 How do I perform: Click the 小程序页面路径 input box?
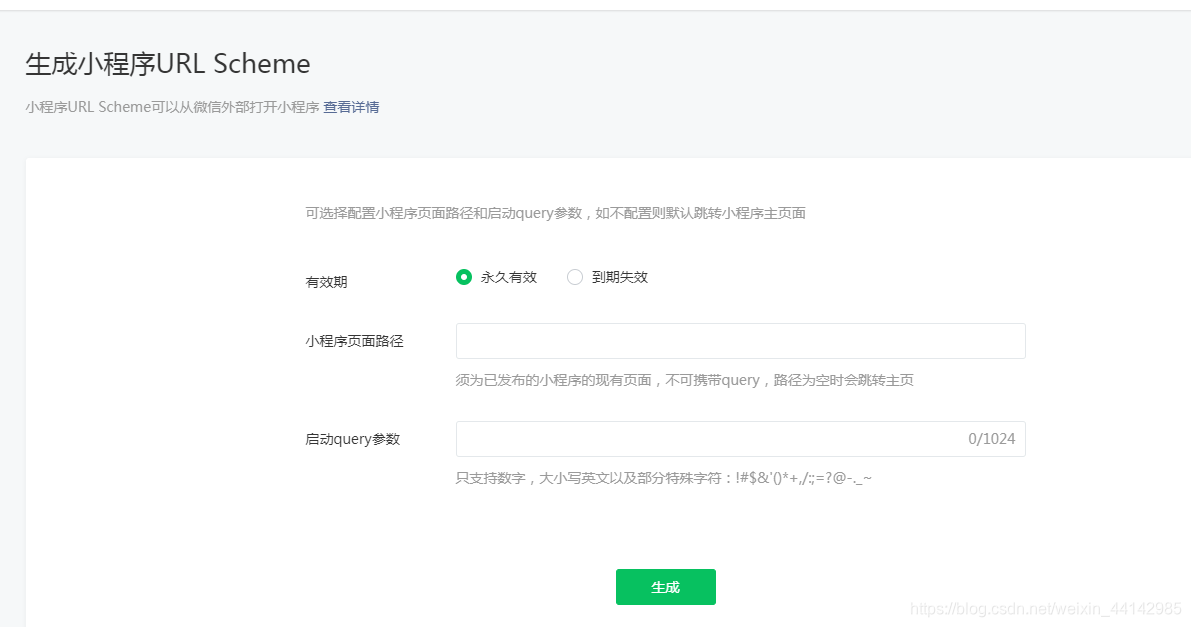(x=740, y=340)
